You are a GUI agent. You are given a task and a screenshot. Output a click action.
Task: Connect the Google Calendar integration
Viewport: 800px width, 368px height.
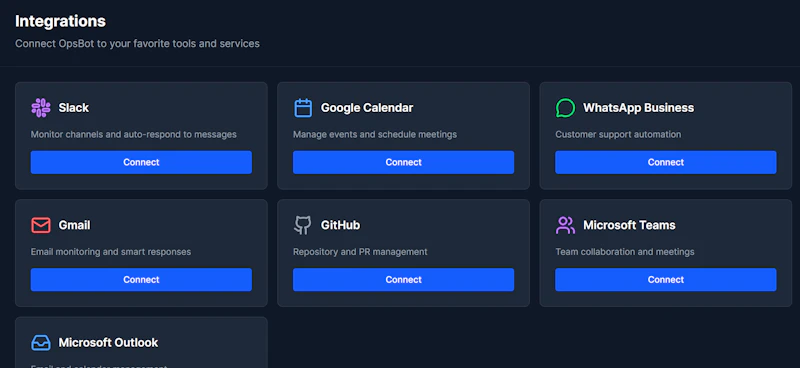[404, 162]
